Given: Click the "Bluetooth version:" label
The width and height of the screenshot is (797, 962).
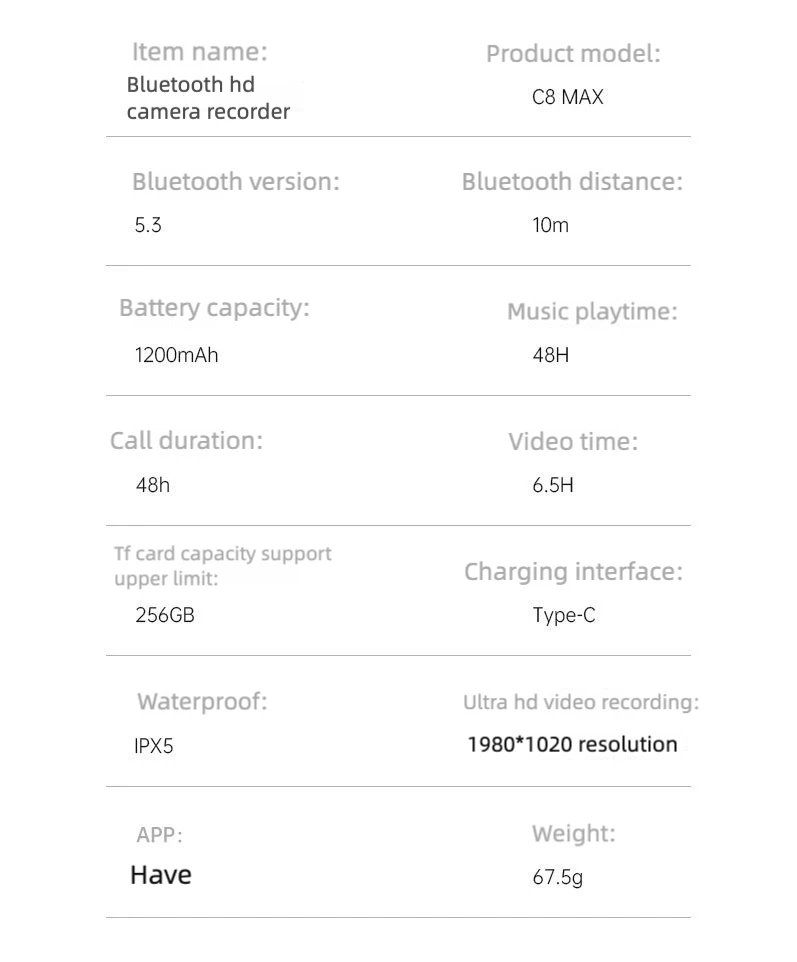Looking at the screenshot, I should point(235,182).
